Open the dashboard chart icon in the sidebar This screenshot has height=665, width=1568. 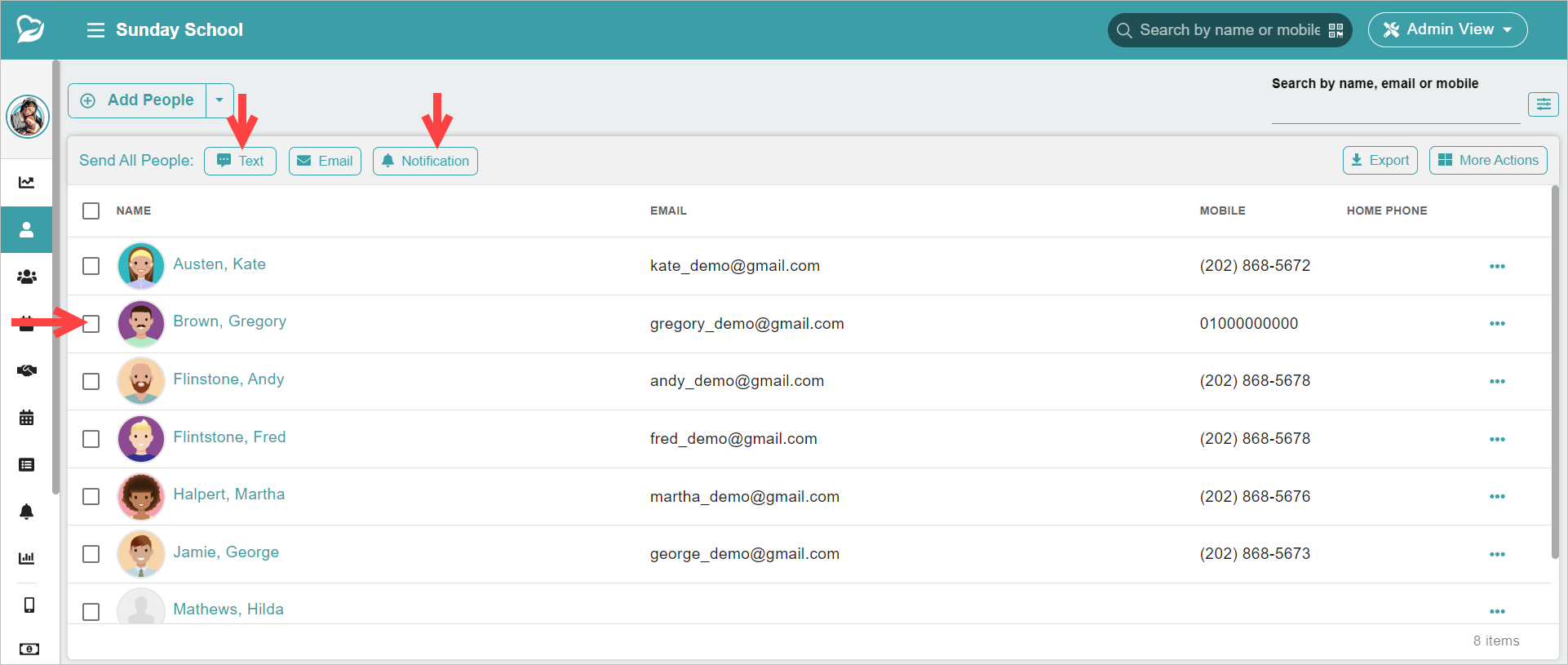tap(27, 182)
